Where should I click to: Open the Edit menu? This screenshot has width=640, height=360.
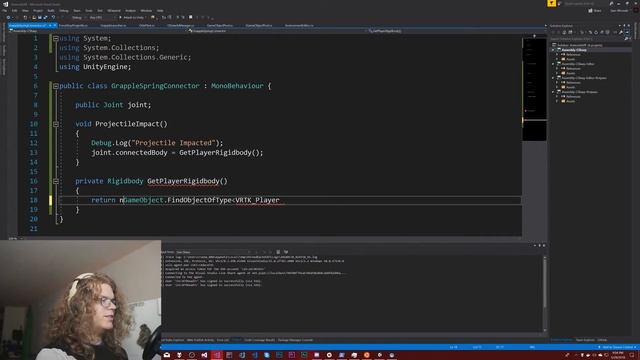tap(14, 11)
